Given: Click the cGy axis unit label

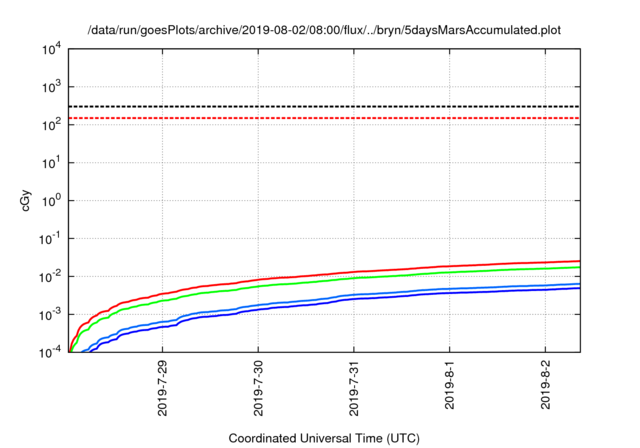Looking at the screenshot, I should click(26, 201).
